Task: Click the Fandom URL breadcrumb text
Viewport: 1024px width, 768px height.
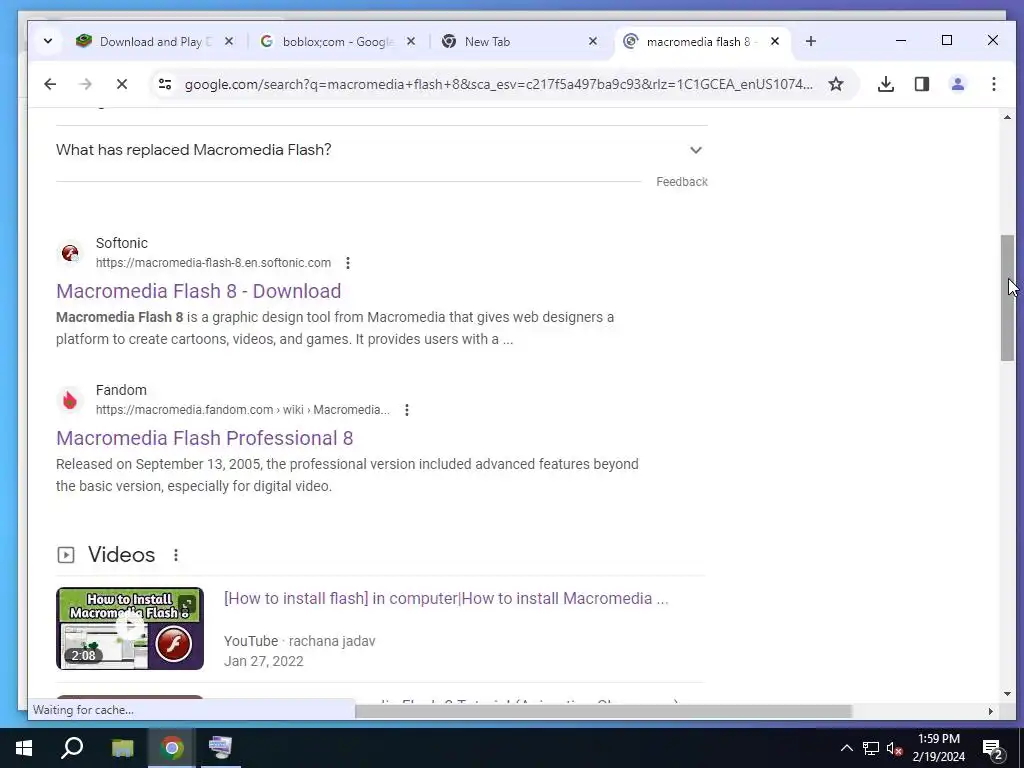Action: click(242, 409)
